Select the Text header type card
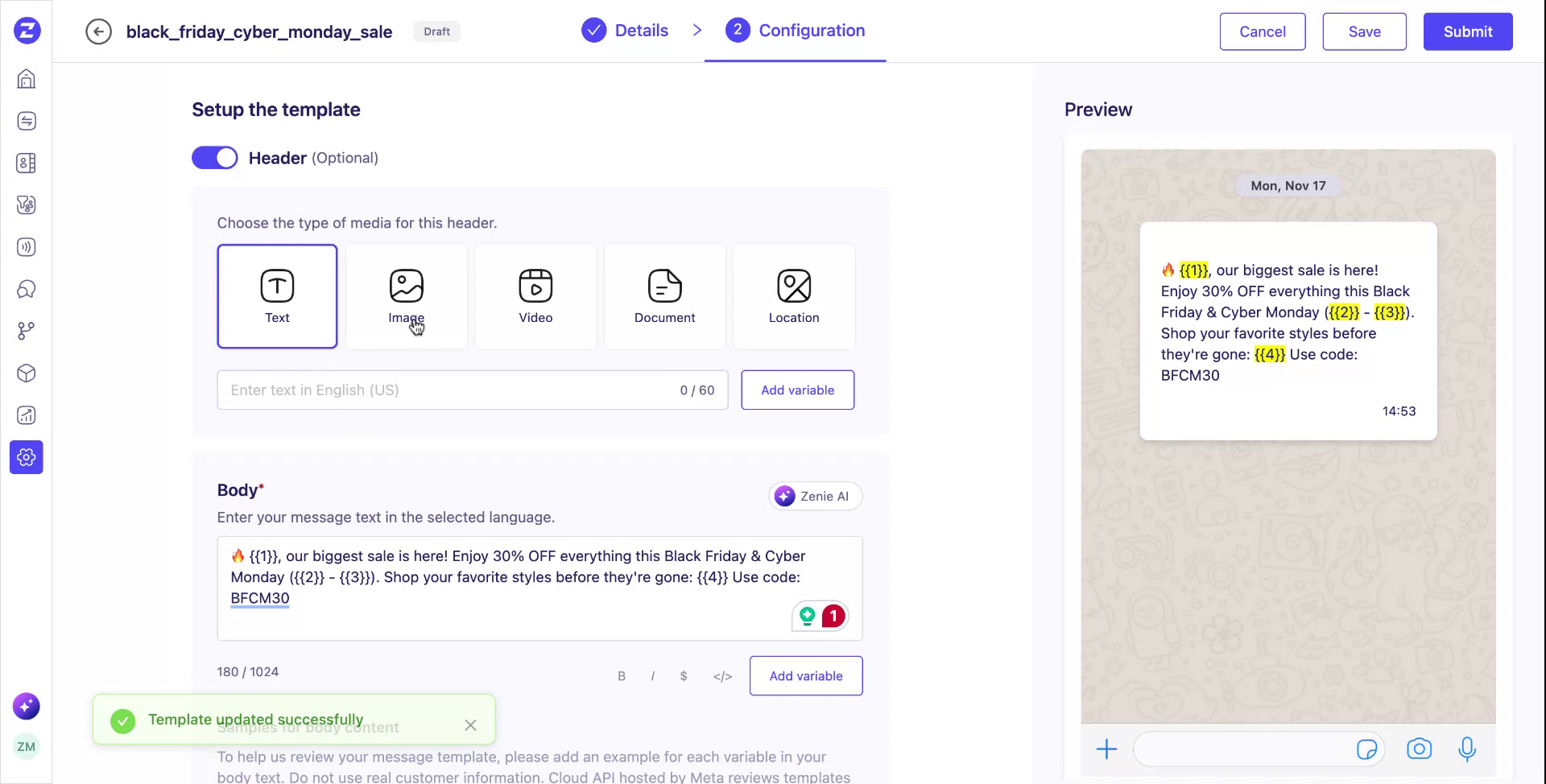The height and width of the screenshot is (784, 1546). [x=277, y=295]
